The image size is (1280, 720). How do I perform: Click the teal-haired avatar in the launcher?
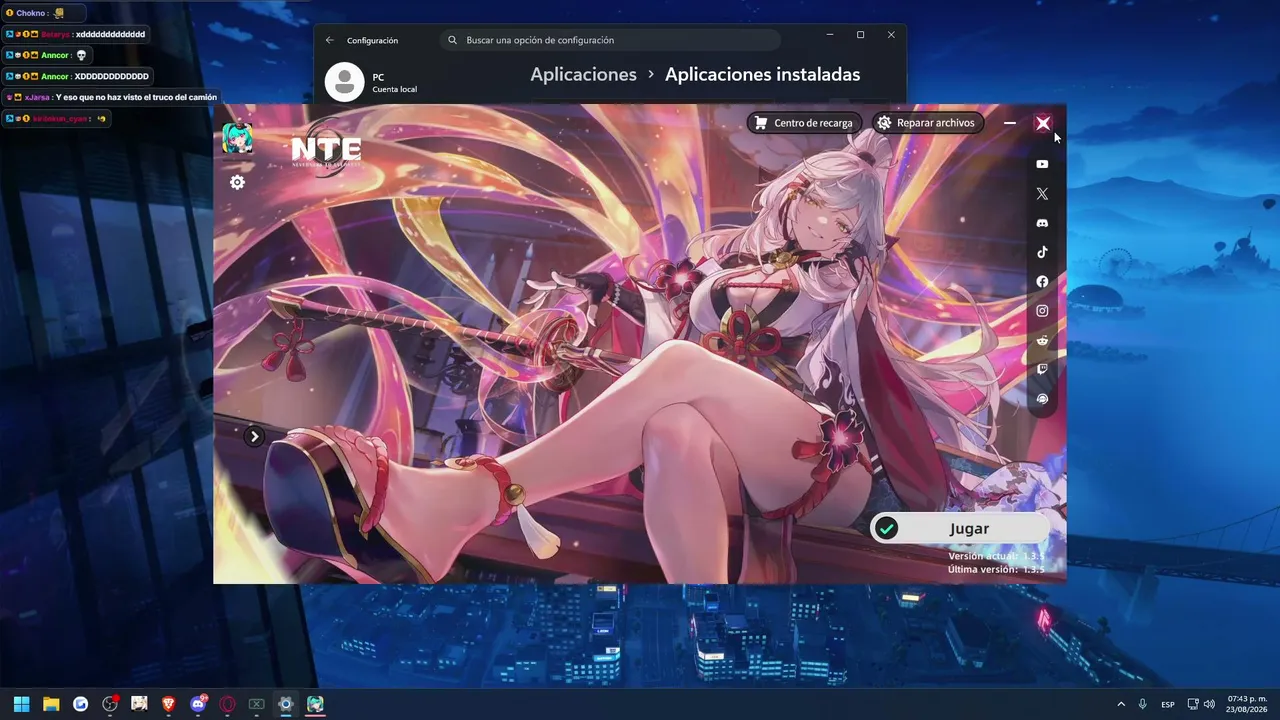coord(237,138)
